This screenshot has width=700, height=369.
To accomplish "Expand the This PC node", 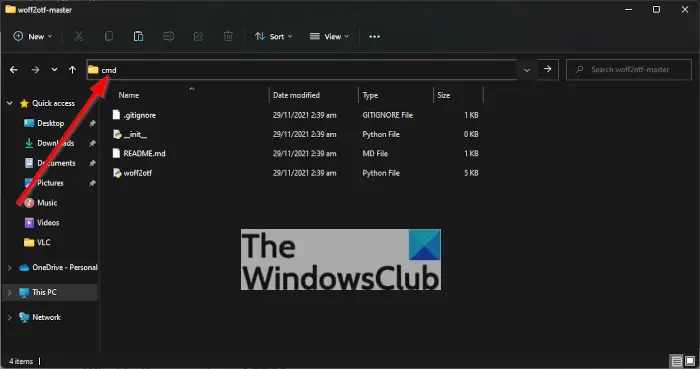I will tap(9, 293).
